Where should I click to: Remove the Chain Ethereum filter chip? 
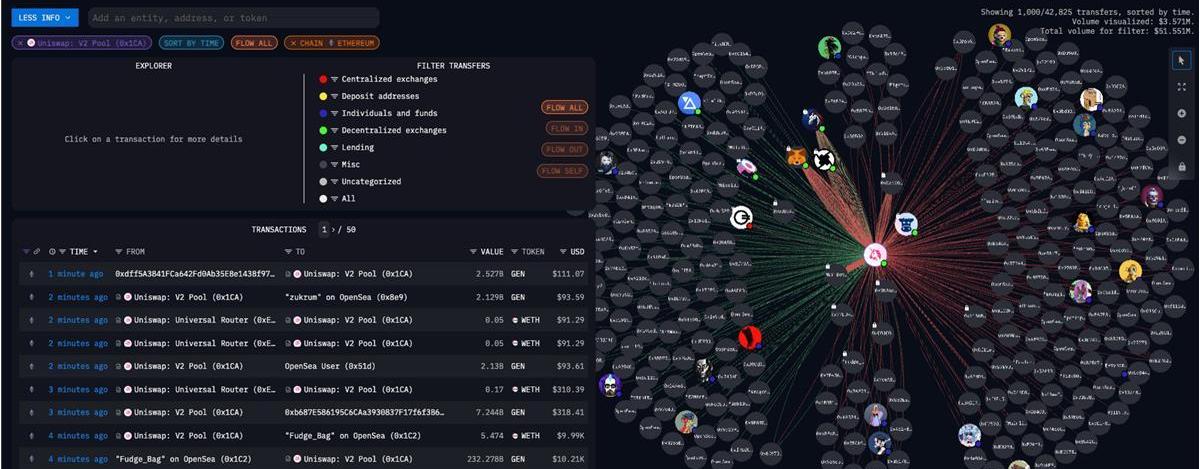click(292, 43)
